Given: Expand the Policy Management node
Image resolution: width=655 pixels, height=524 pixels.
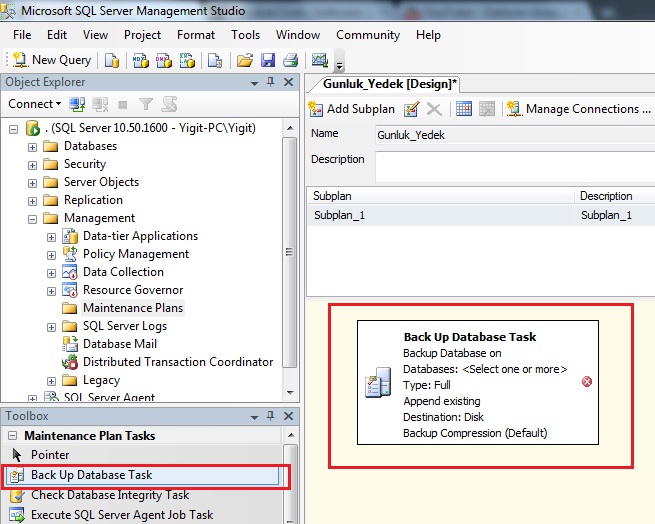Looking at the screenshot, I should click(51, 255).
